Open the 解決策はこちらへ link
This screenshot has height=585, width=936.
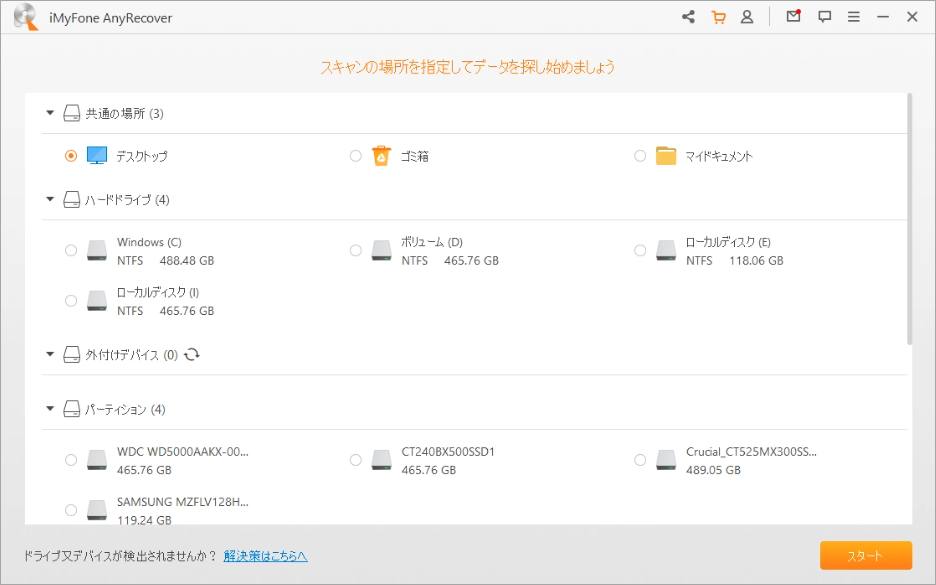click(264, 555)
